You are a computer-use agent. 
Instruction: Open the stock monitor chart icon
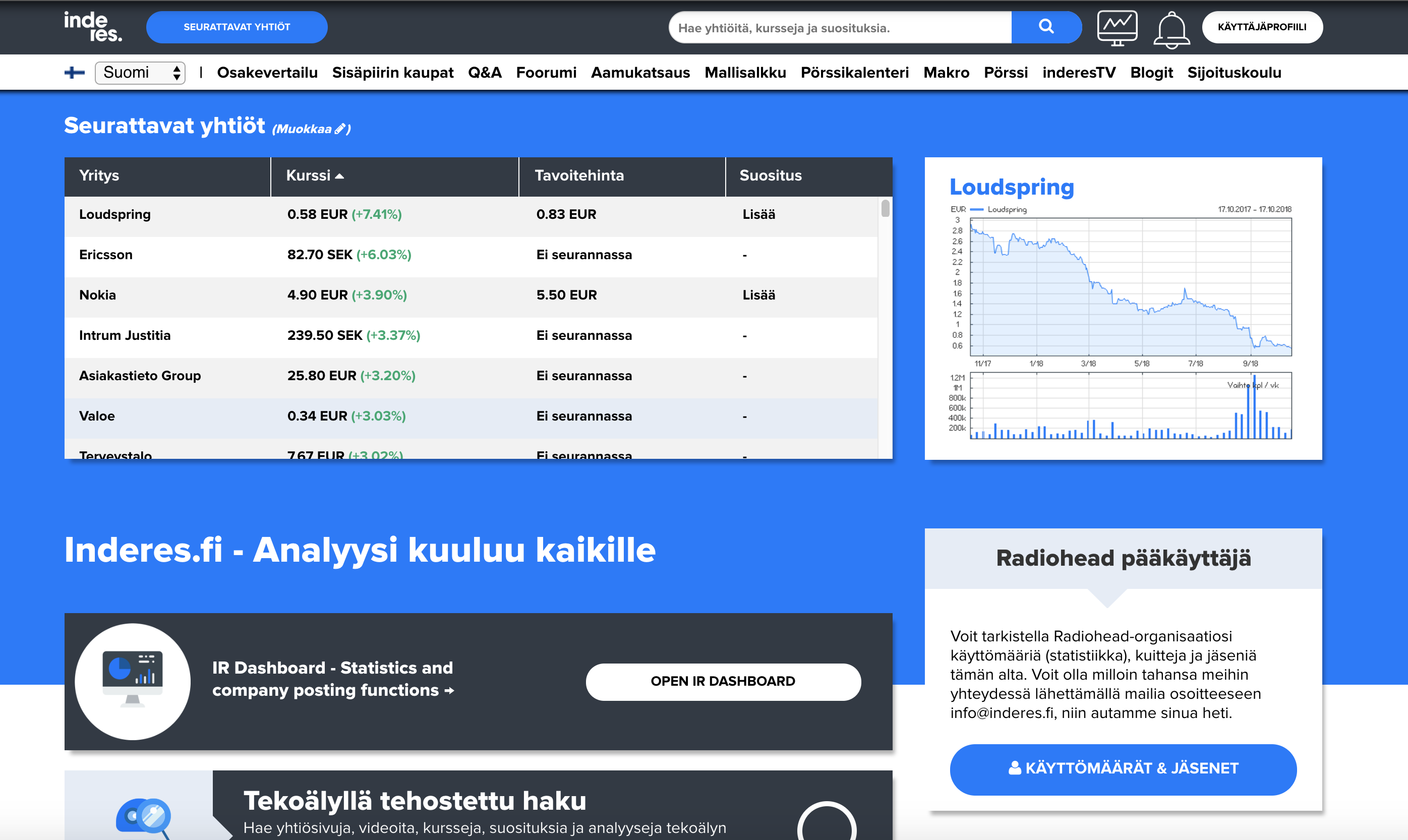(x=1117, y=27)
